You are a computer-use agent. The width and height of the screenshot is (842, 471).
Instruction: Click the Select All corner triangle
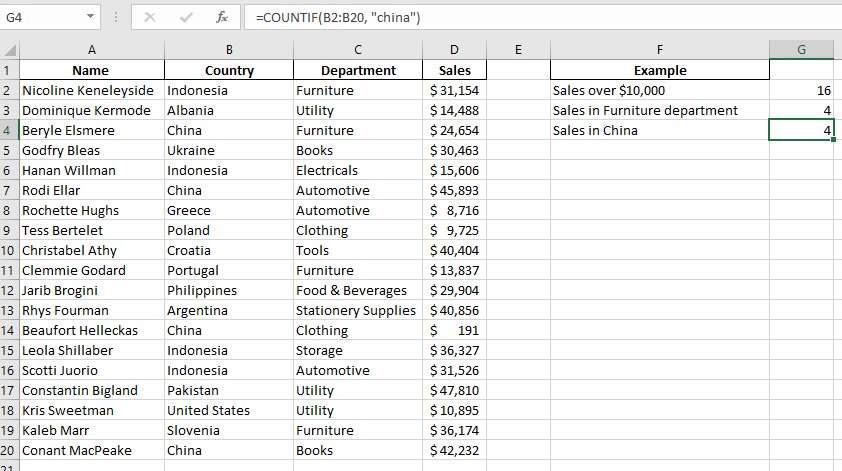pos(9,50)
